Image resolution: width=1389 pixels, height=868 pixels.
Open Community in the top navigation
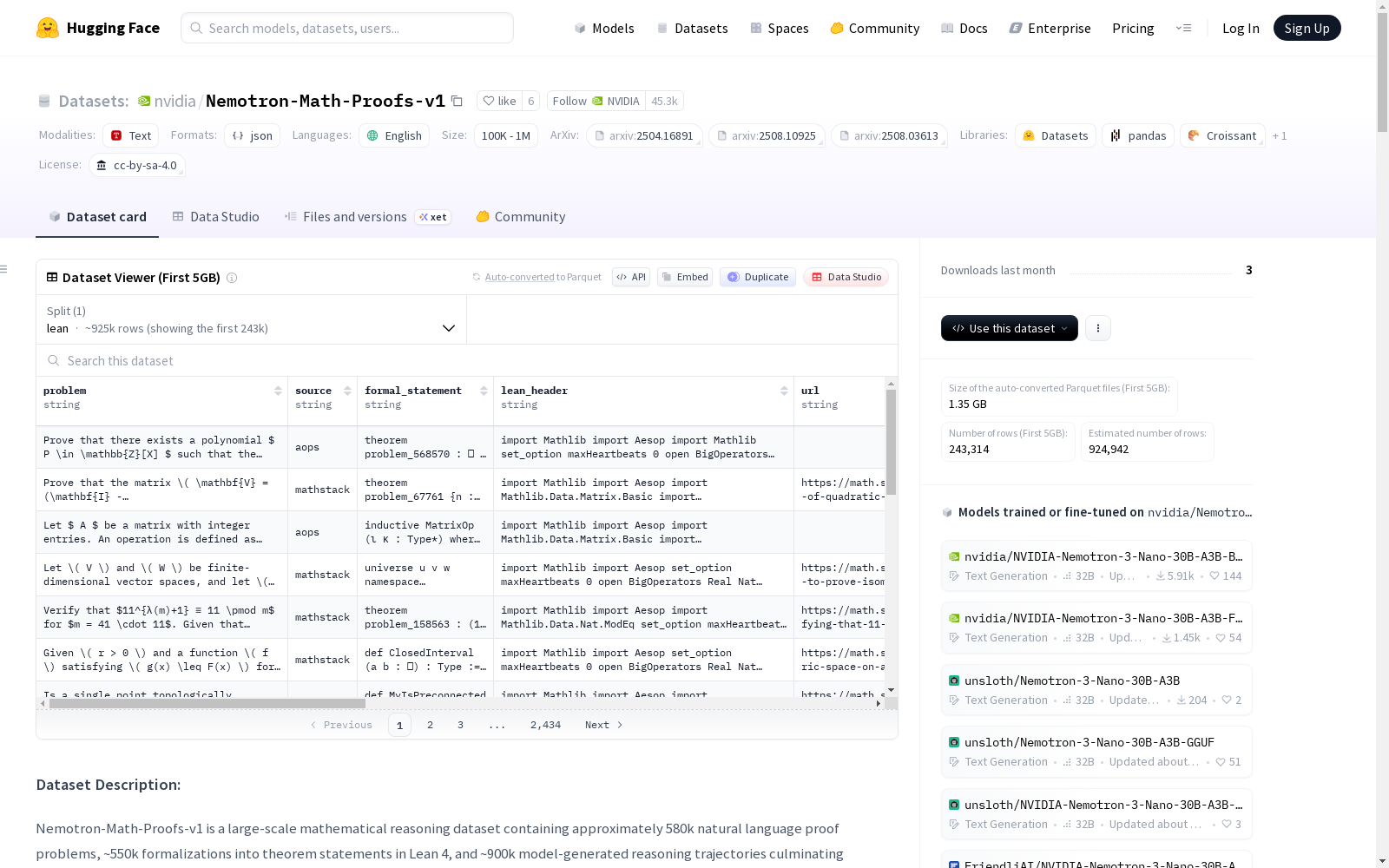(875, 28)
